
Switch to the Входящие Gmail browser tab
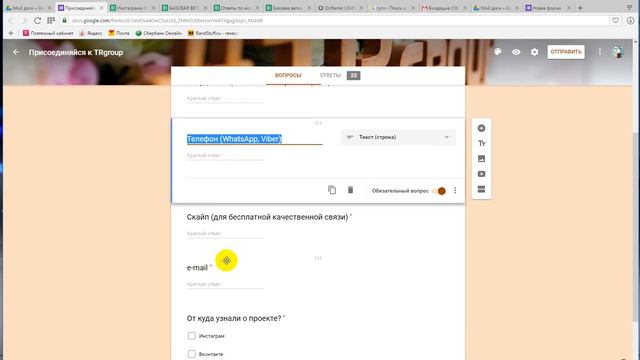(x=444, y=8)
